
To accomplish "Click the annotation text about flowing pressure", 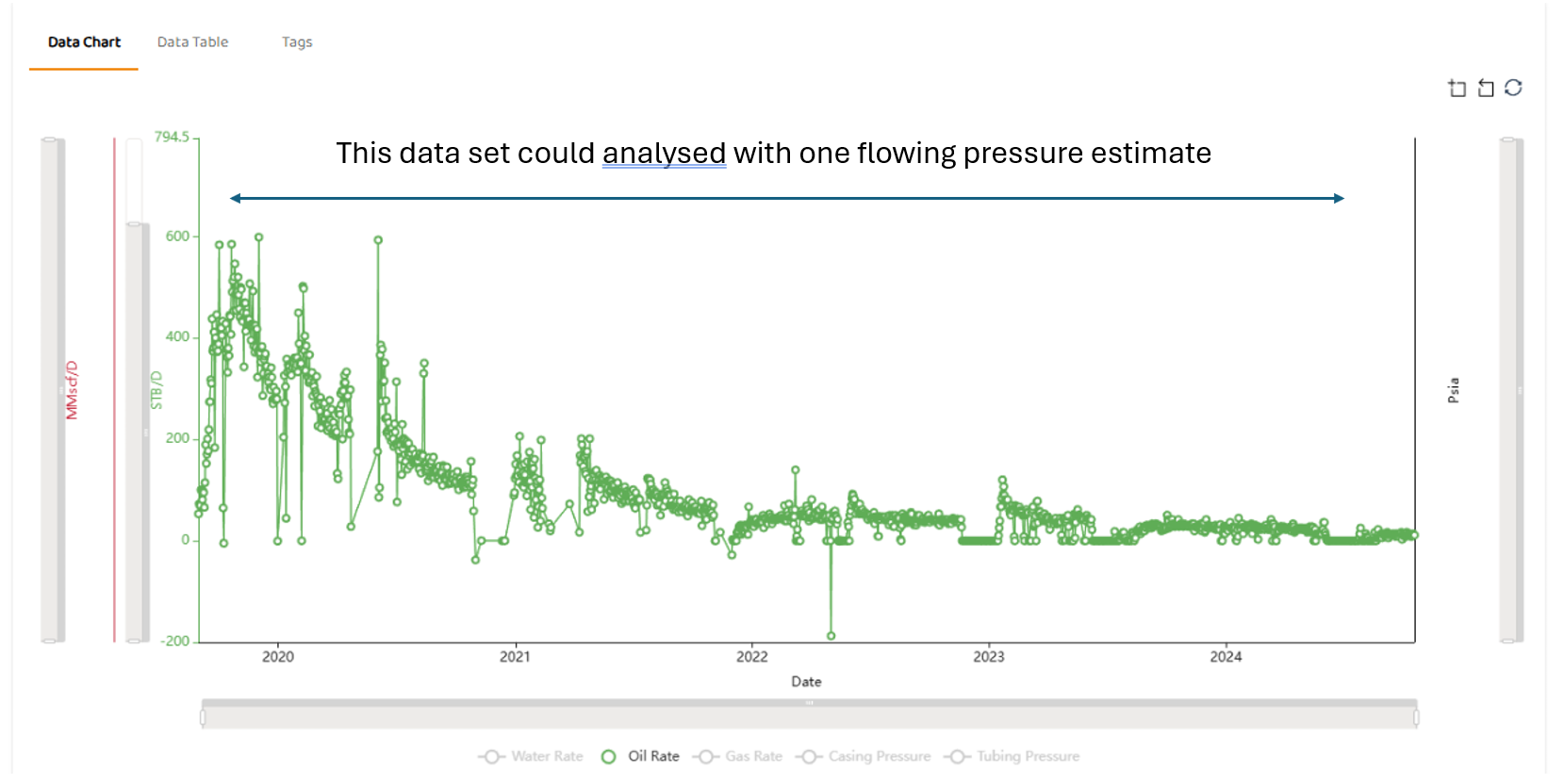I will 773,153.
